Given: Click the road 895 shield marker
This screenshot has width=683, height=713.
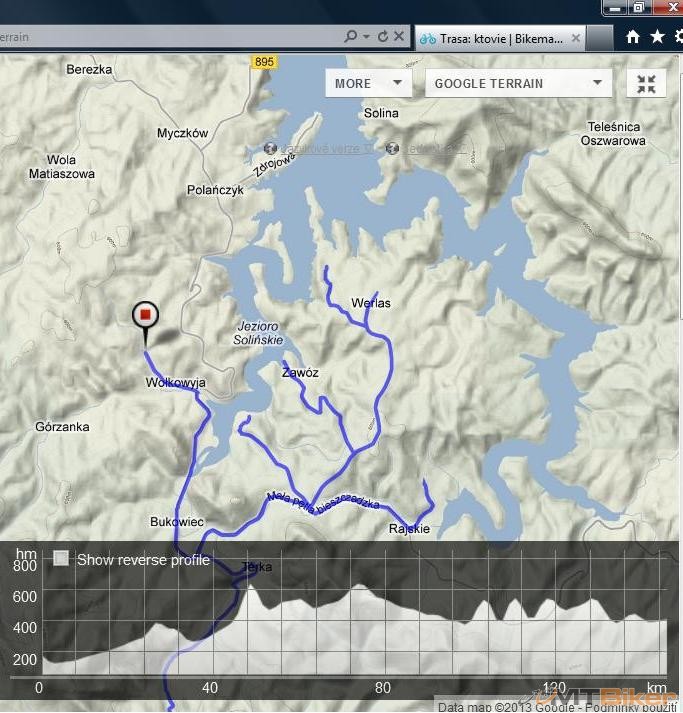Looking at the screenshot, I should click(264, 62).
